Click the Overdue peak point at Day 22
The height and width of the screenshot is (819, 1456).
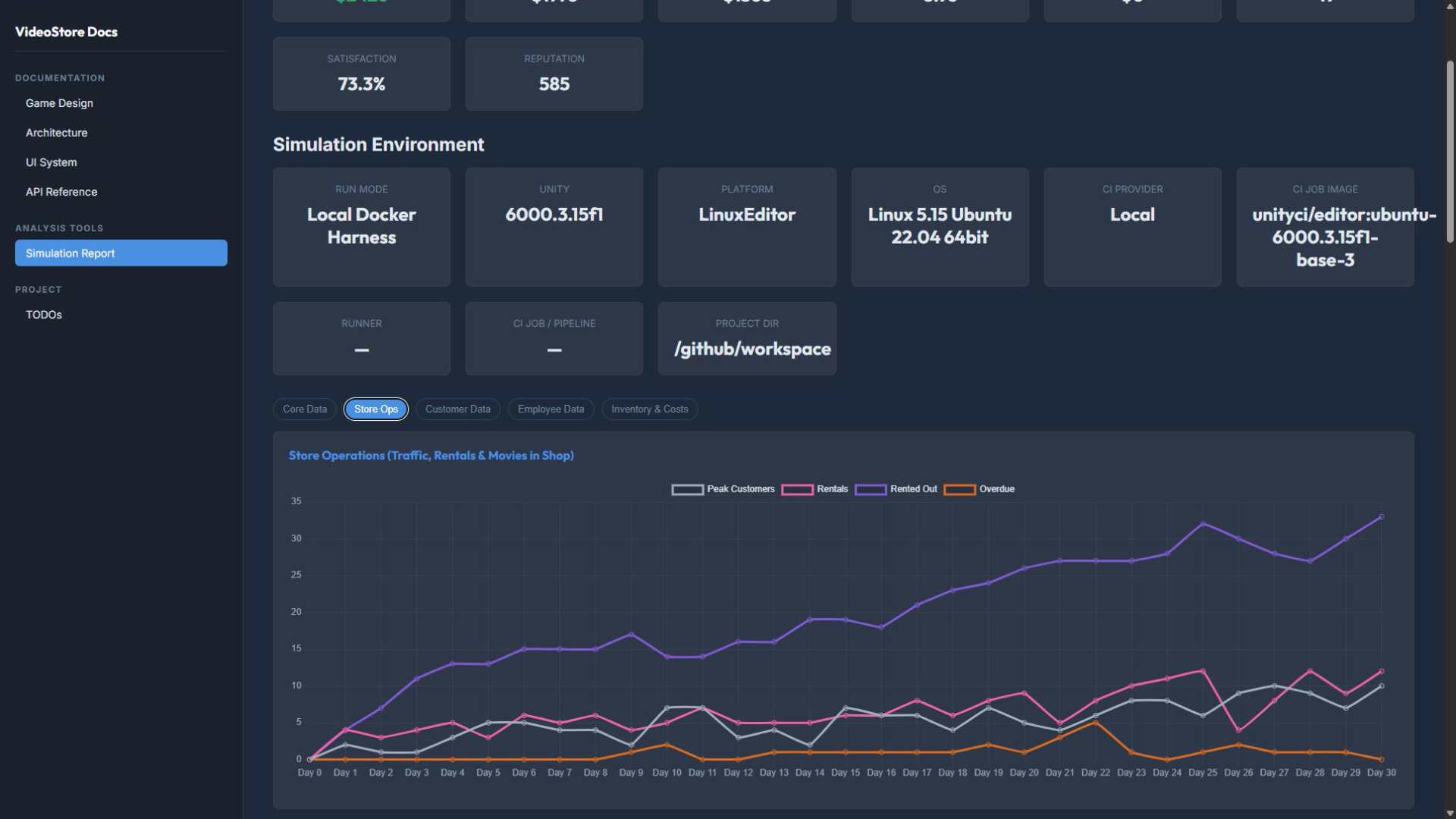coord(1095,723)
